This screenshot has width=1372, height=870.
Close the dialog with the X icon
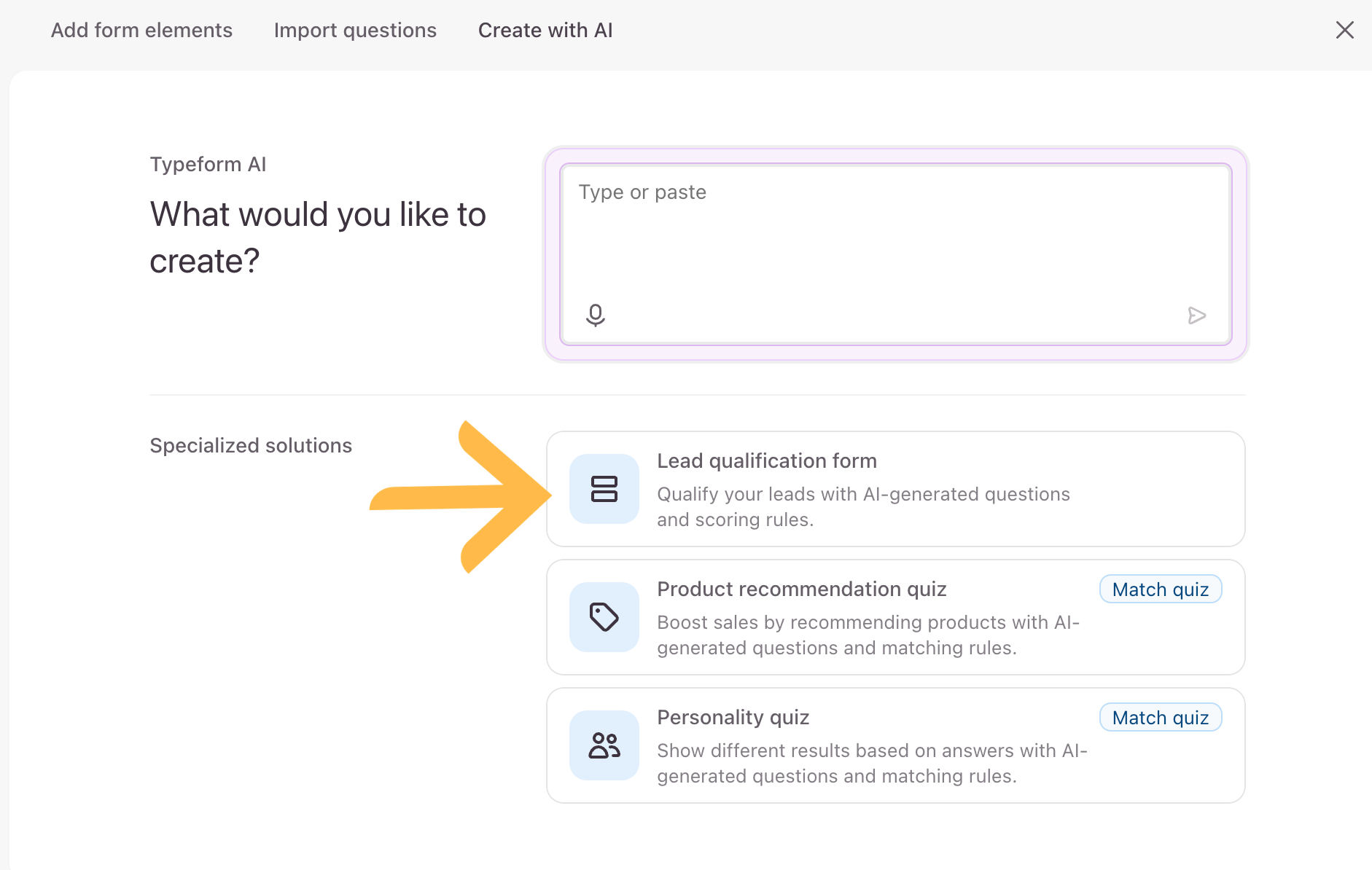pyautogui.click(x=1344, y=30)
